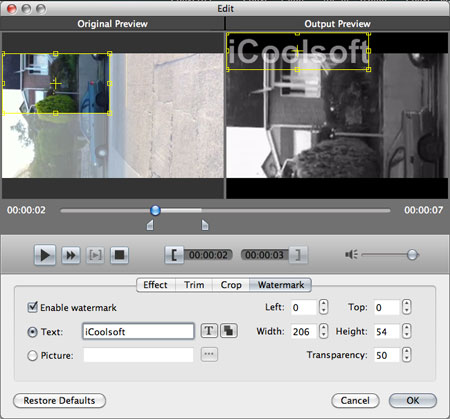Click the trim start time 00:00:02 field

tap(208, 255)
